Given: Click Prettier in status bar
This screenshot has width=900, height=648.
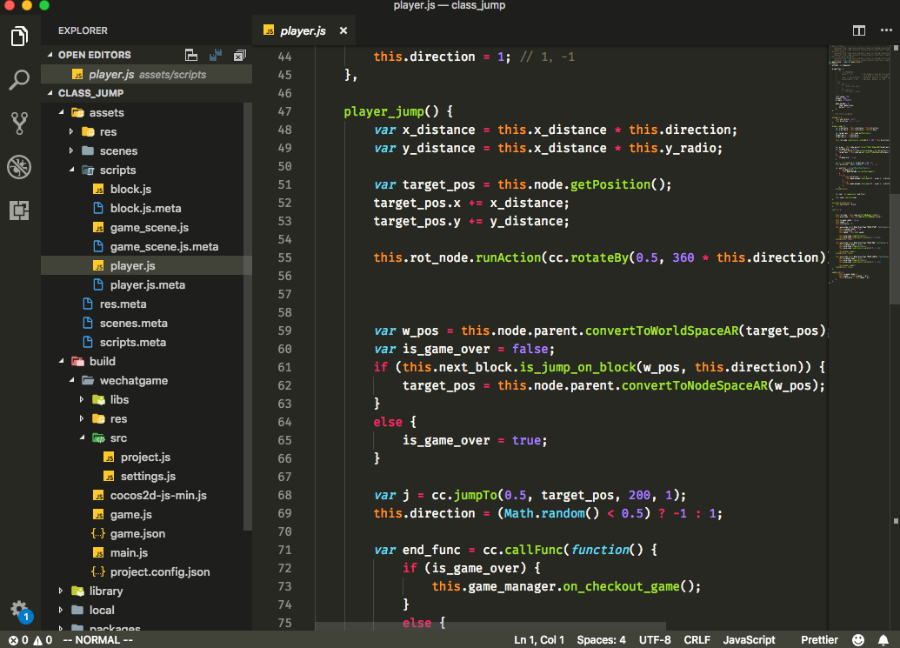Looking at the screenshot, I should pos(819,640).
